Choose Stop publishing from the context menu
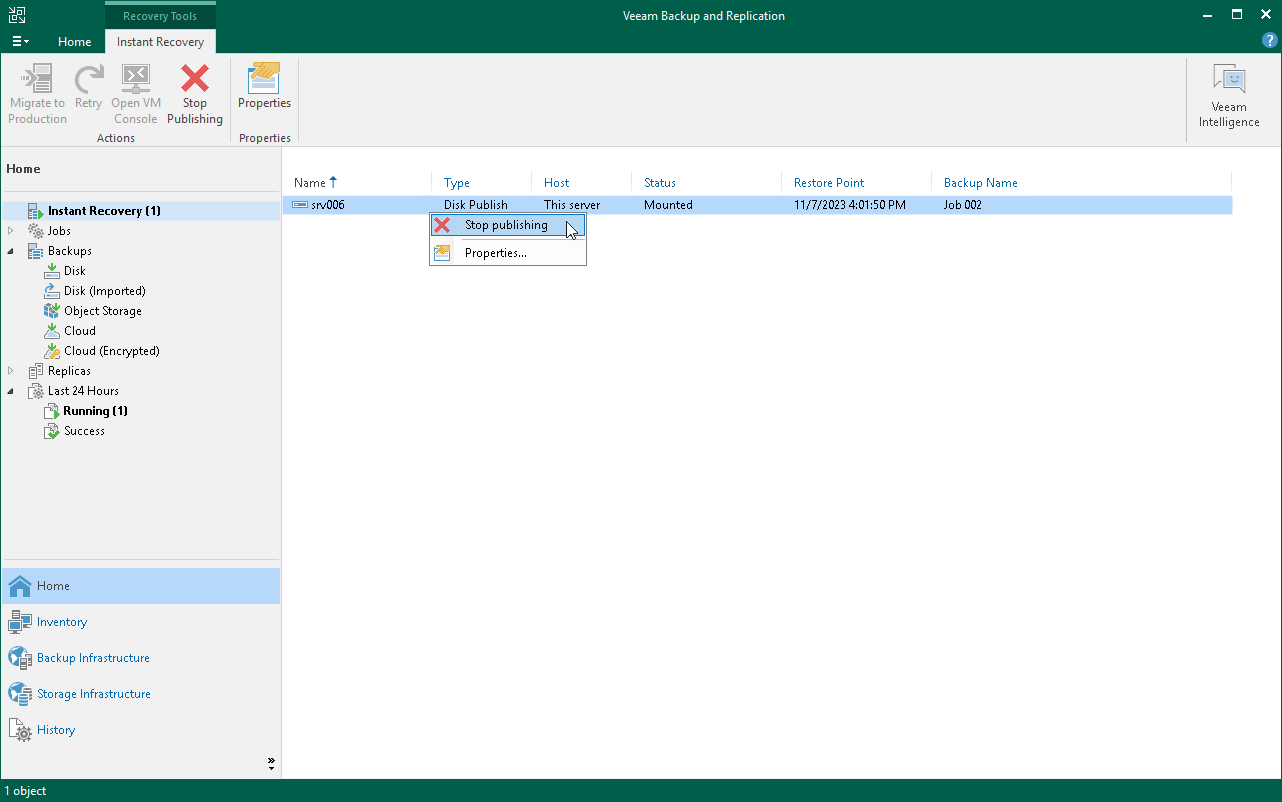The width and height of the screenshot is (1282, 802). point(504,225)
